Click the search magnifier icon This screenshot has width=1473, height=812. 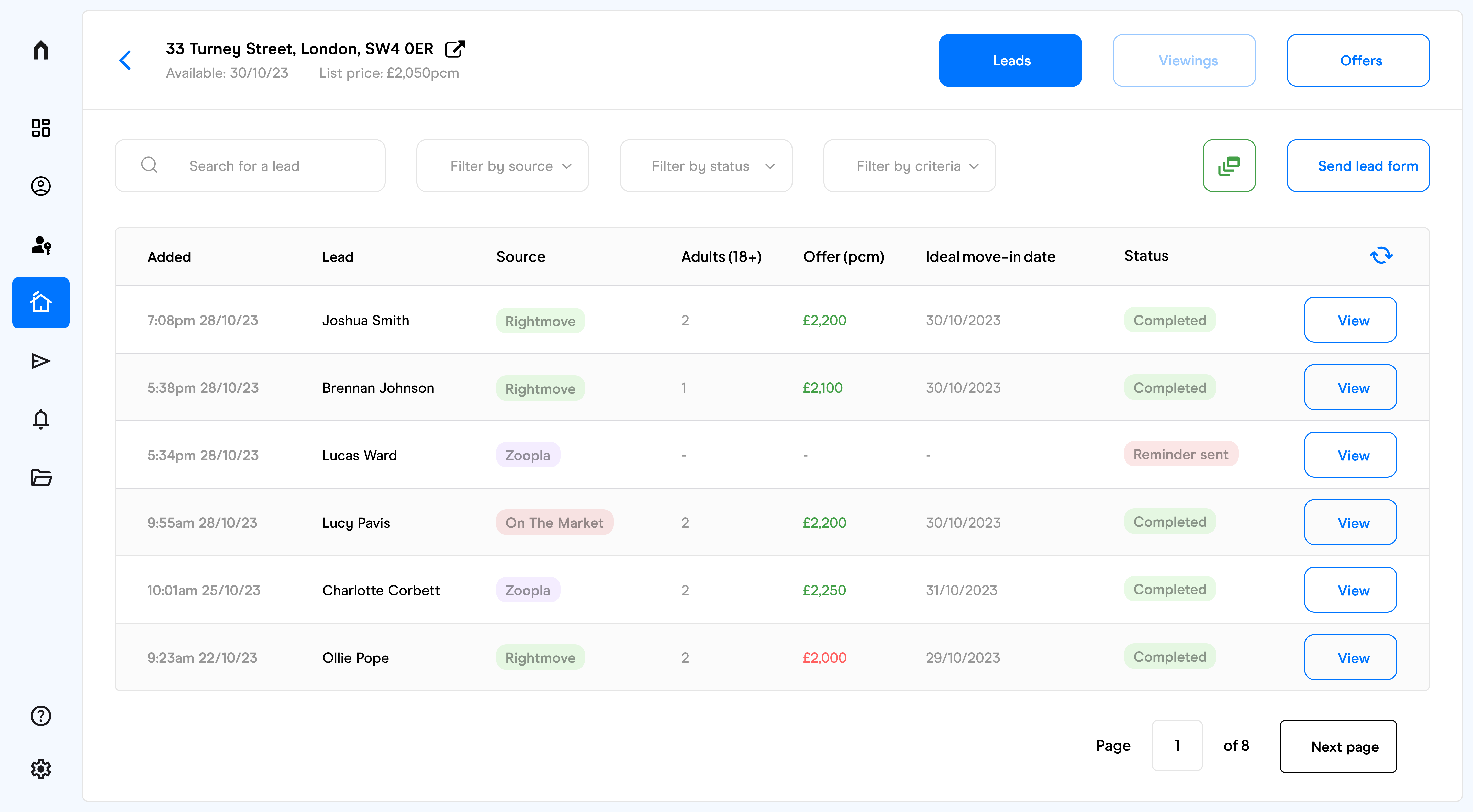click(149, 165)
